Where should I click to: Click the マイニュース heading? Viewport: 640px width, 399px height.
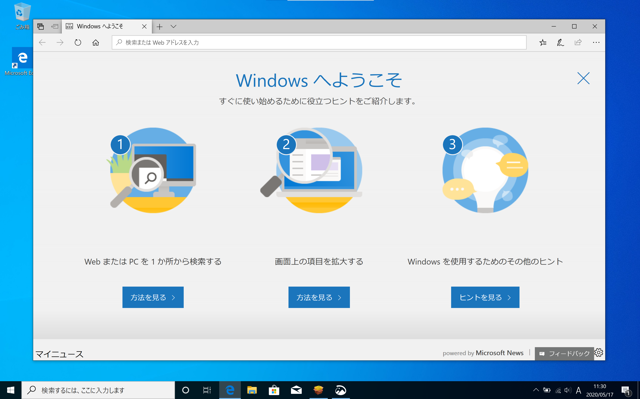(59, 354)
